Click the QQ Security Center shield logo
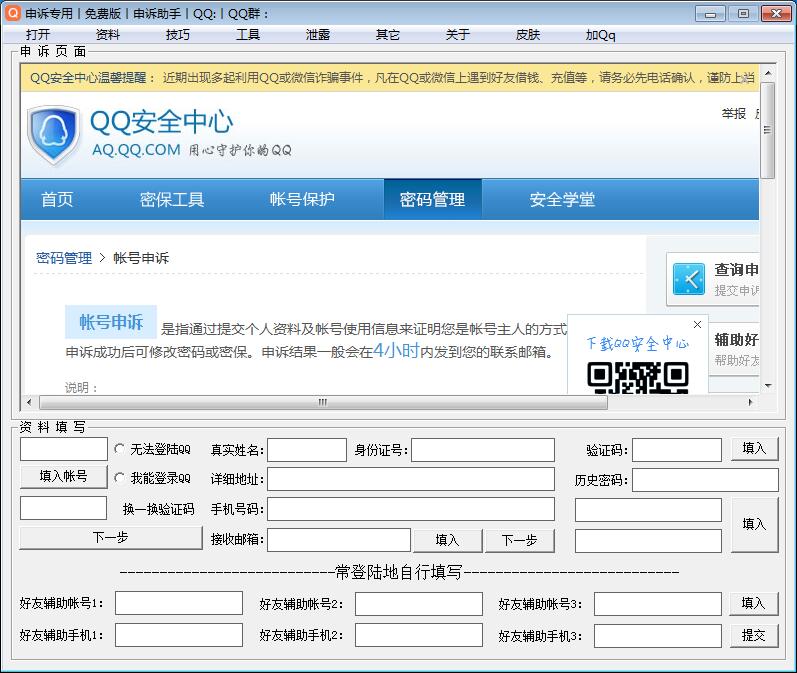The width and height of the screenshot is (797, 673). pos(53,135)
